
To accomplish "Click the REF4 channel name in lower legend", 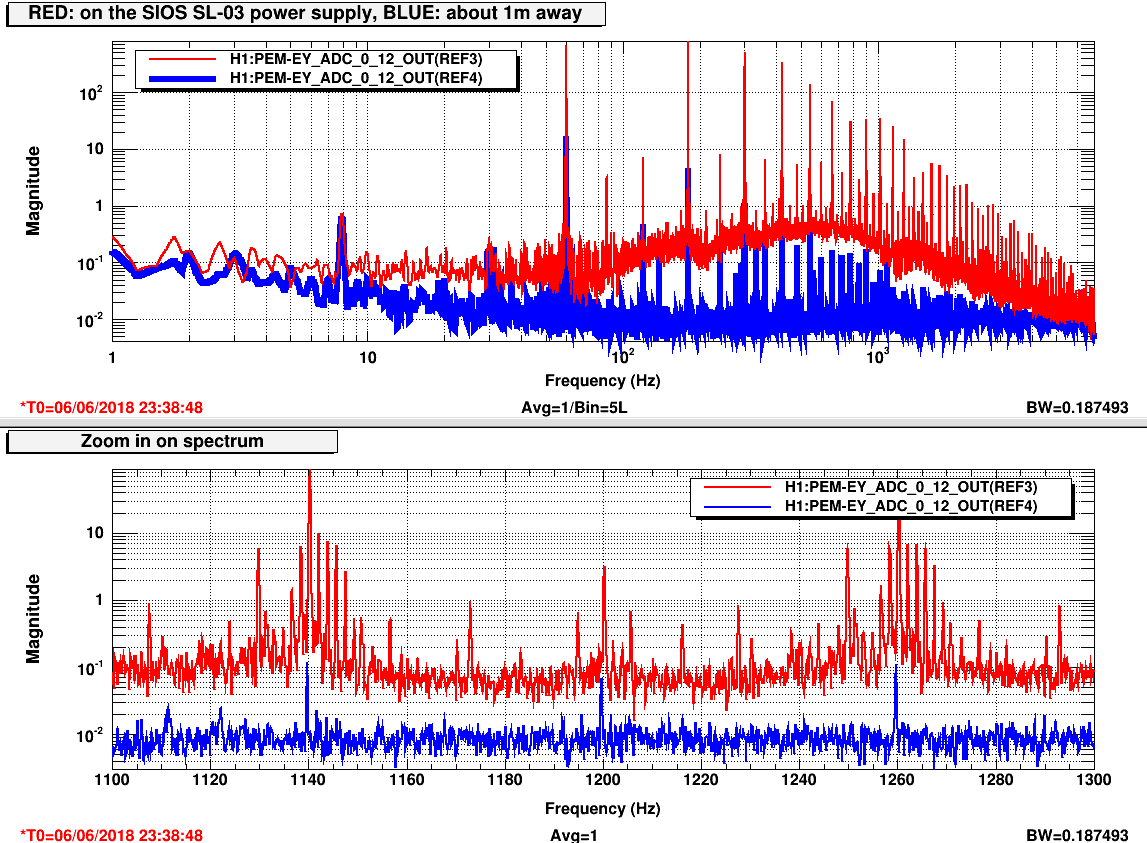I will click(911, 506).
